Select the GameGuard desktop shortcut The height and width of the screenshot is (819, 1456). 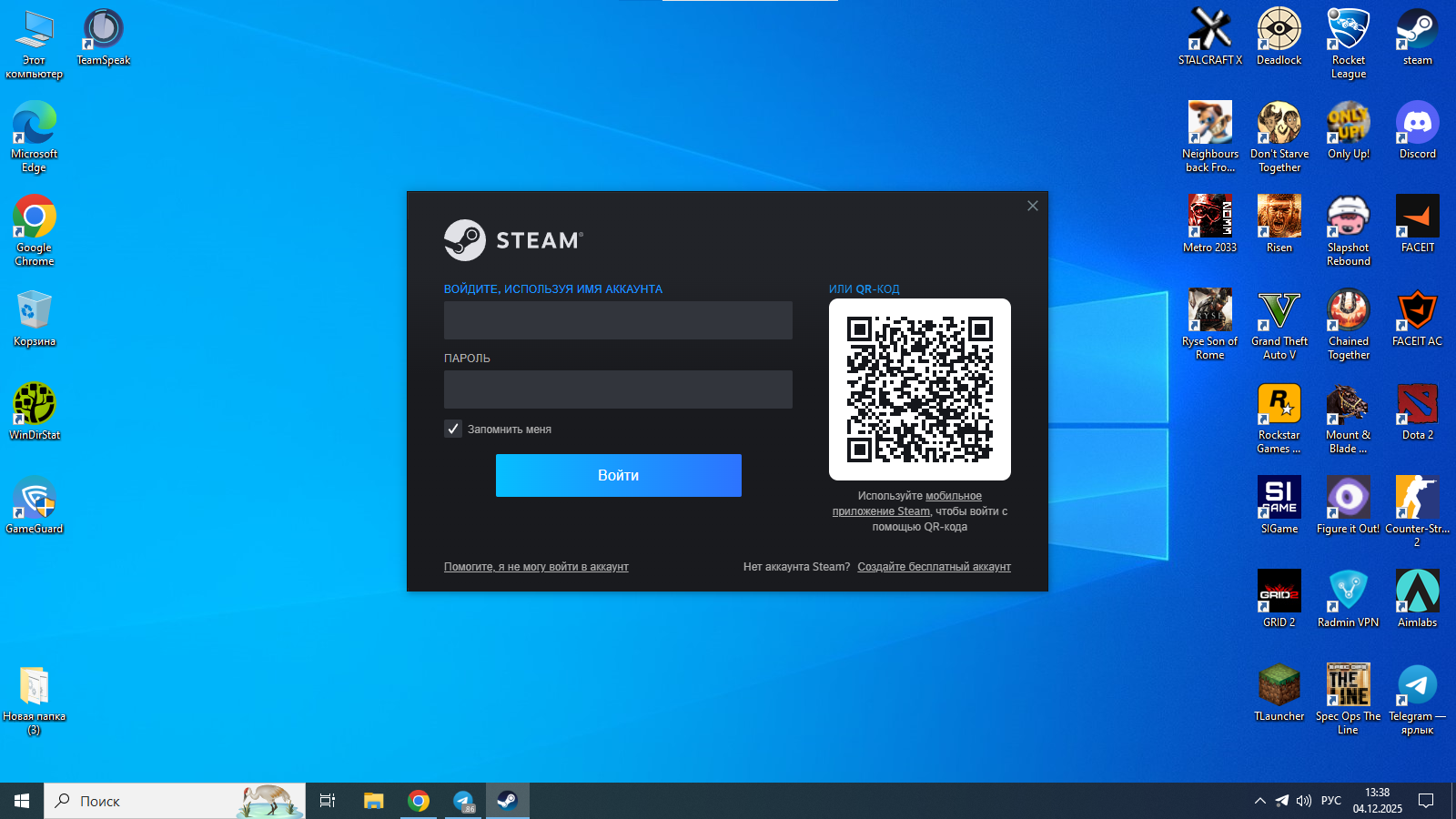[x=35, y=505]
